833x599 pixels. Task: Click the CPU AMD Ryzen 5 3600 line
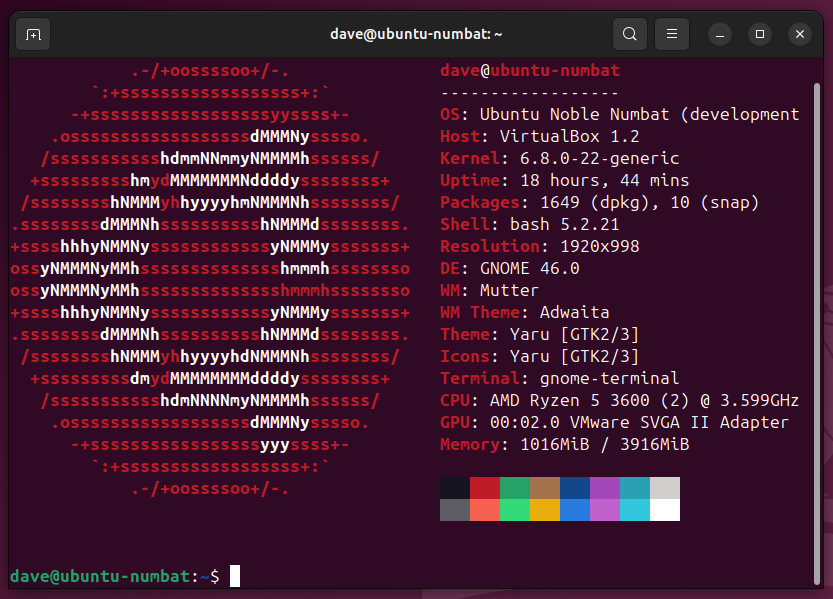pyautogui.click(x=619, y=400)
